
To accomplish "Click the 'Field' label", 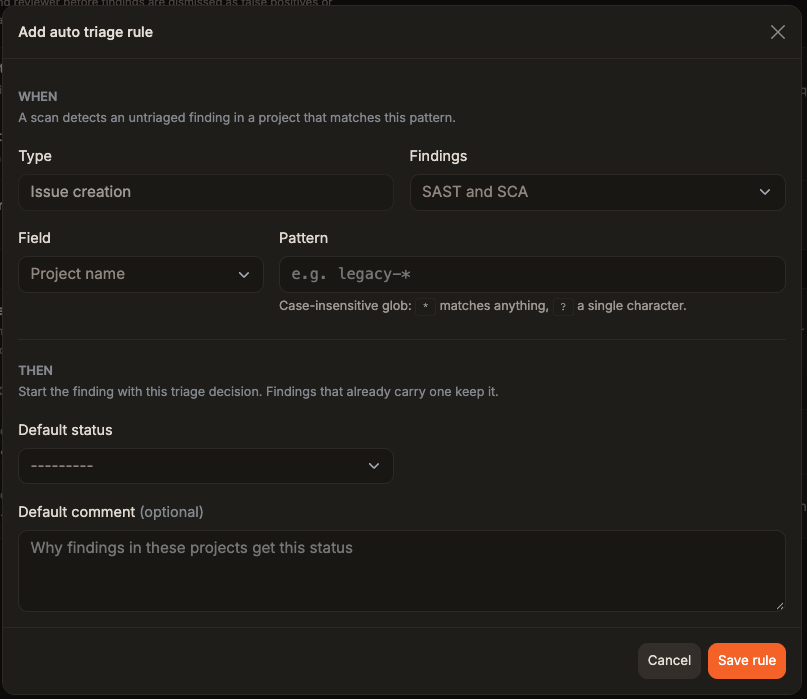I will point(34,238).
